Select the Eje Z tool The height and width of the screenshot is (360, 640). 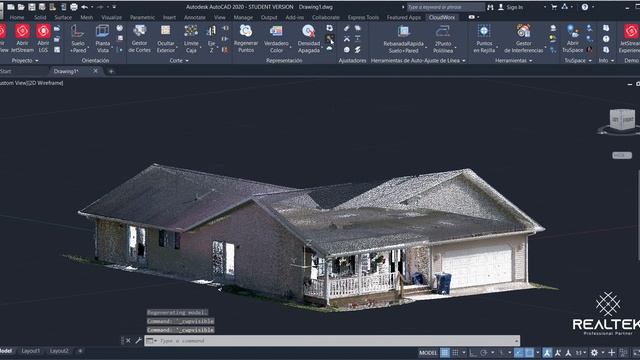pyautogui.click(x=211, y=38)
